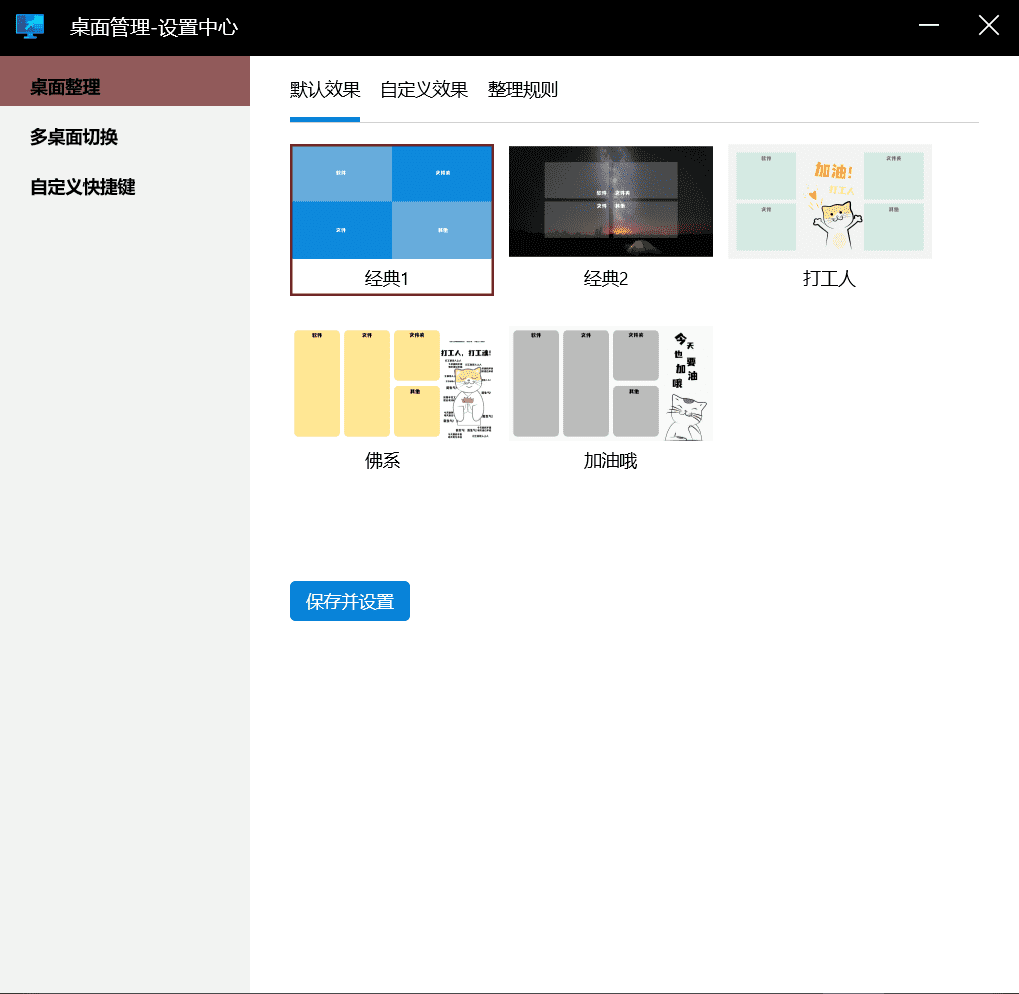The height and width of the screenshot is (994, 1019).
Task: Open the 桌面整理 sidebar section
Action: click(125, 81)
